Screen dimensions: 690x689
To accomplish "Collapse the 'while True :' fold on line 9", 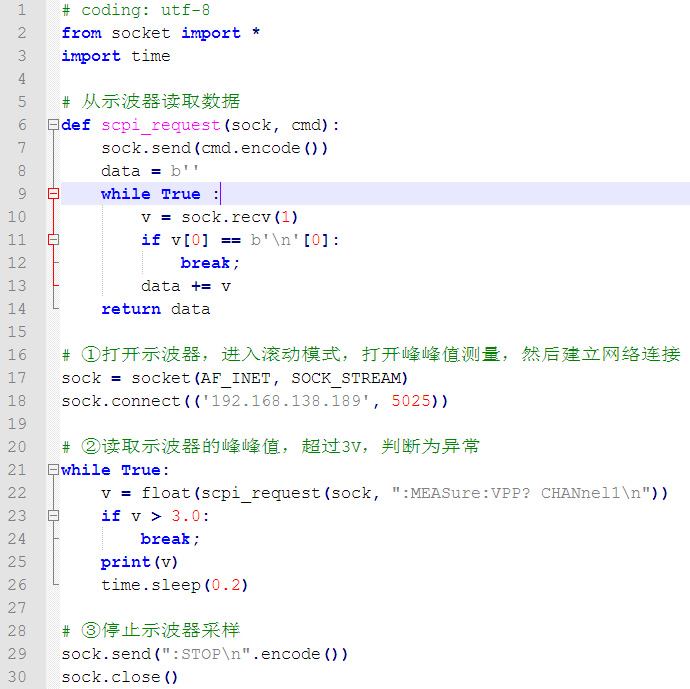I will coord(53,194).
